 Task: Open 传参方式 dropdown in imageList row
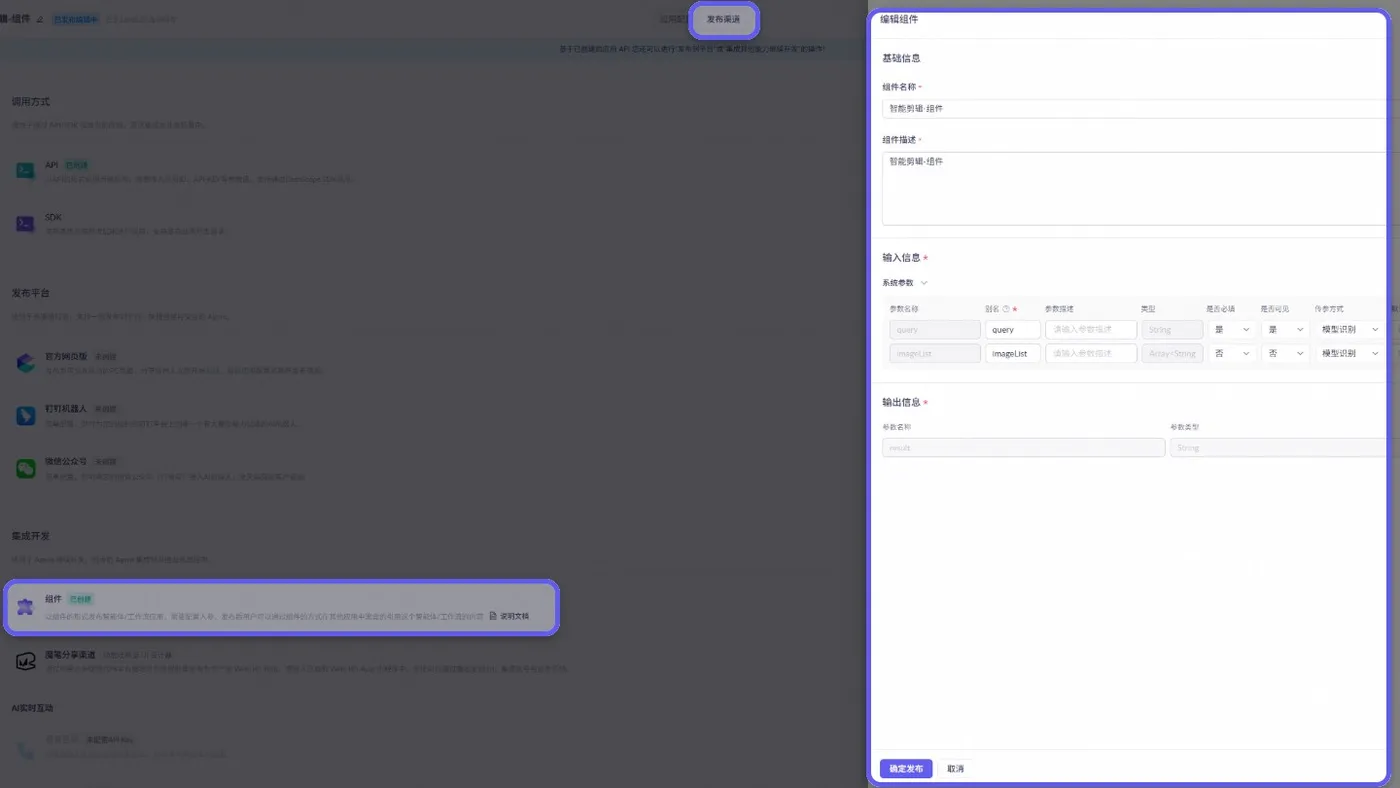(1350, 353)
